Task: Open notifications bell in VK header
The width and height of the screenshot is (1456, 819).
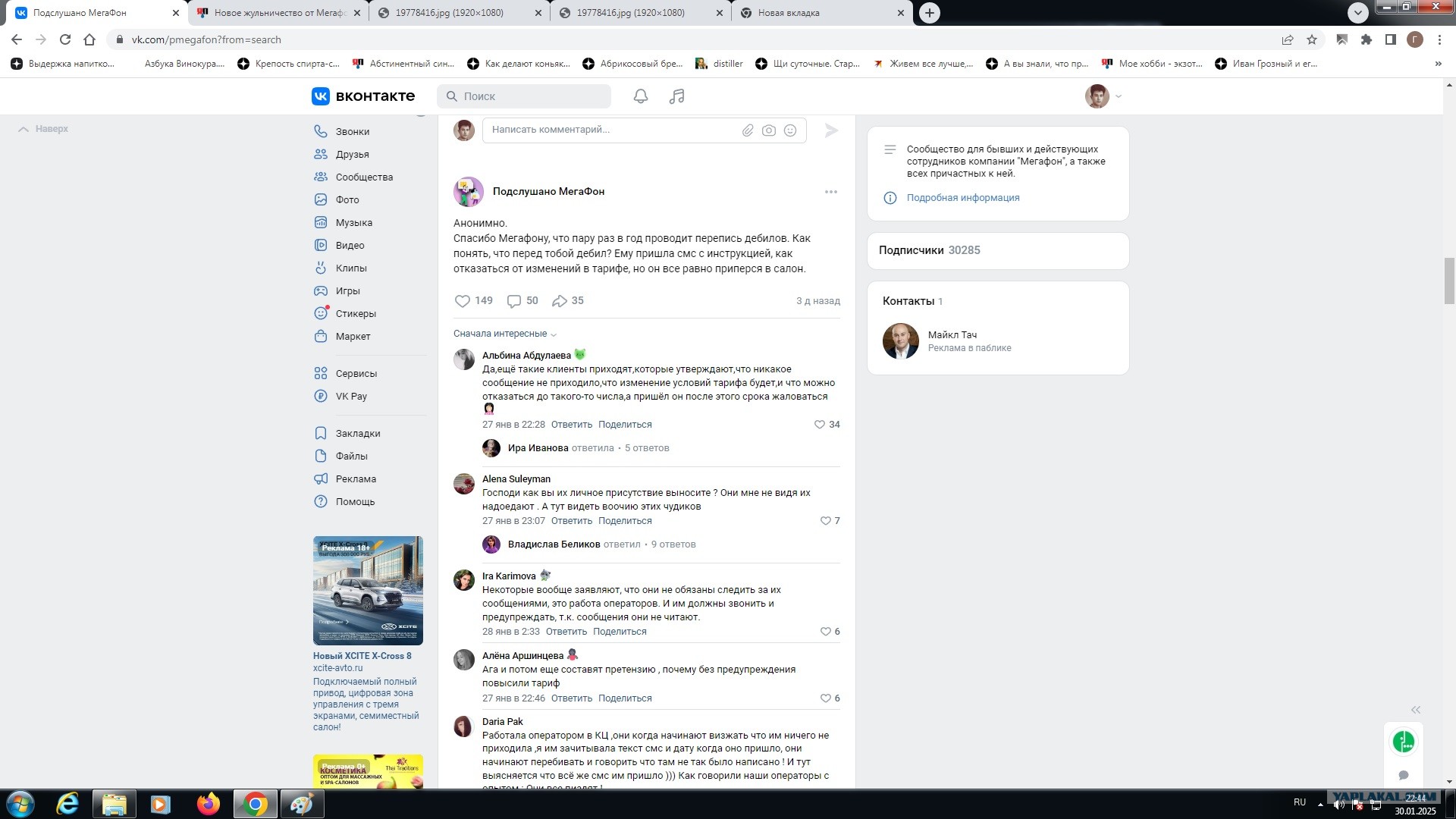Action: tap(641, 96)
